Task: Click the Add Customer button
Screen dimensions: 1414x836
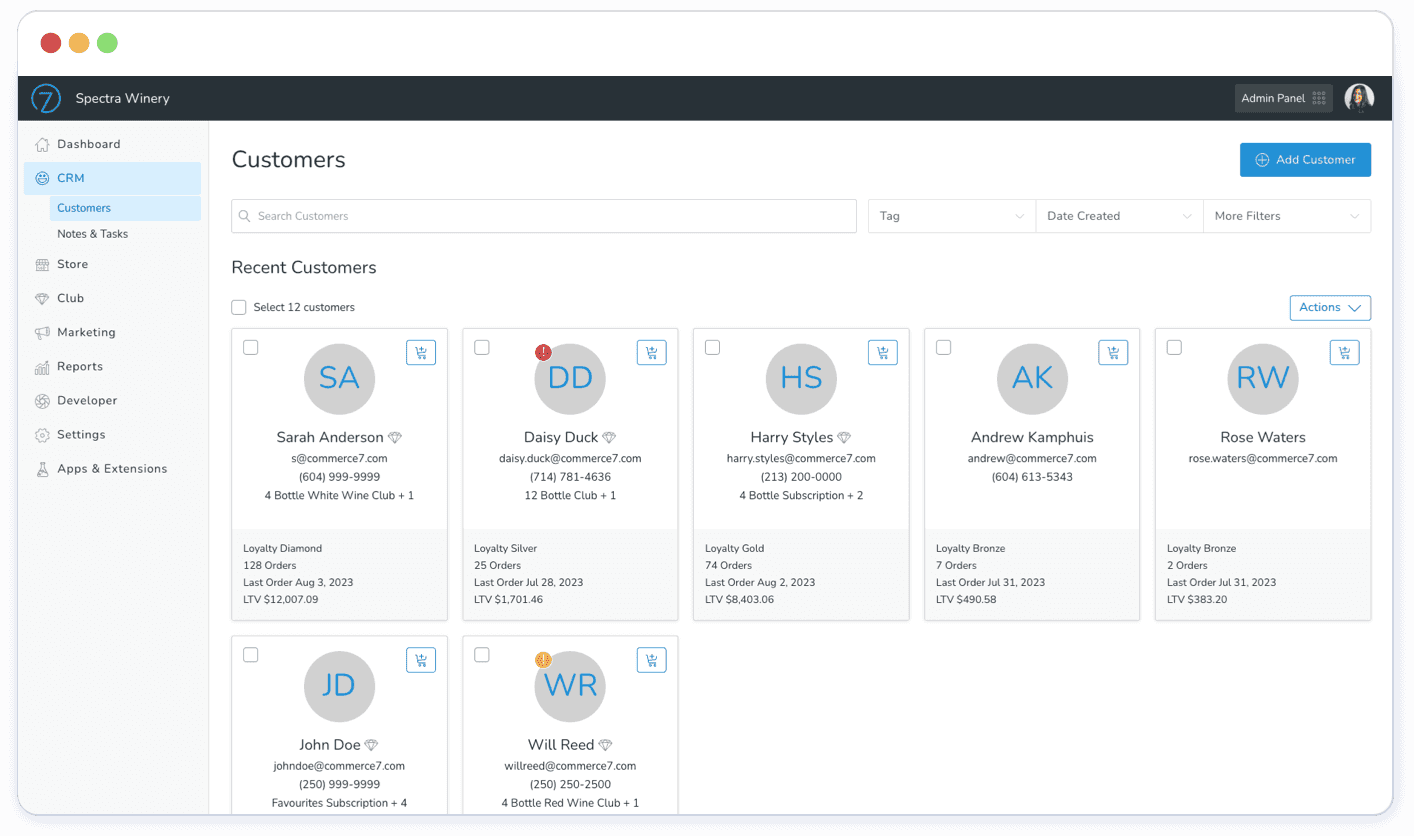Action: pos(1305,160)
